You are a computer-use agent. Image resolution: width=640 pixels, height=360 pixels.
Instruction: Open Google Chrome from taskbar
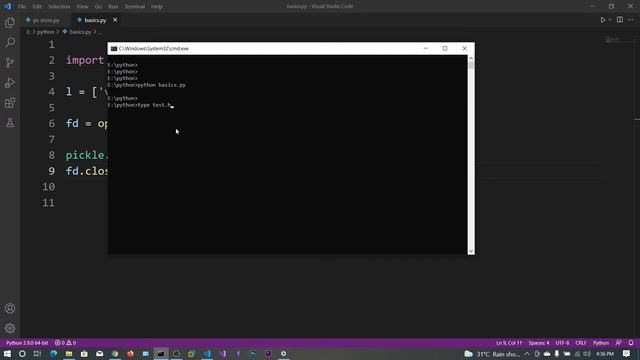point(115,353)
